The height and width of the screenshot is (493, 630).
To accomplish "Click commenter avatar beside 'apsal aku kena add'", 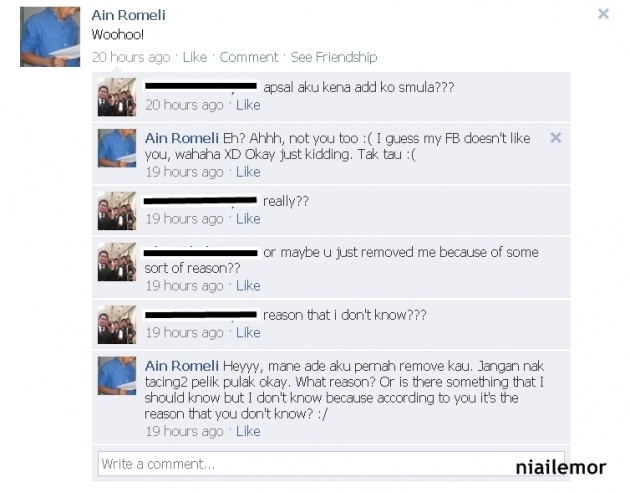I will coord(117,97).
